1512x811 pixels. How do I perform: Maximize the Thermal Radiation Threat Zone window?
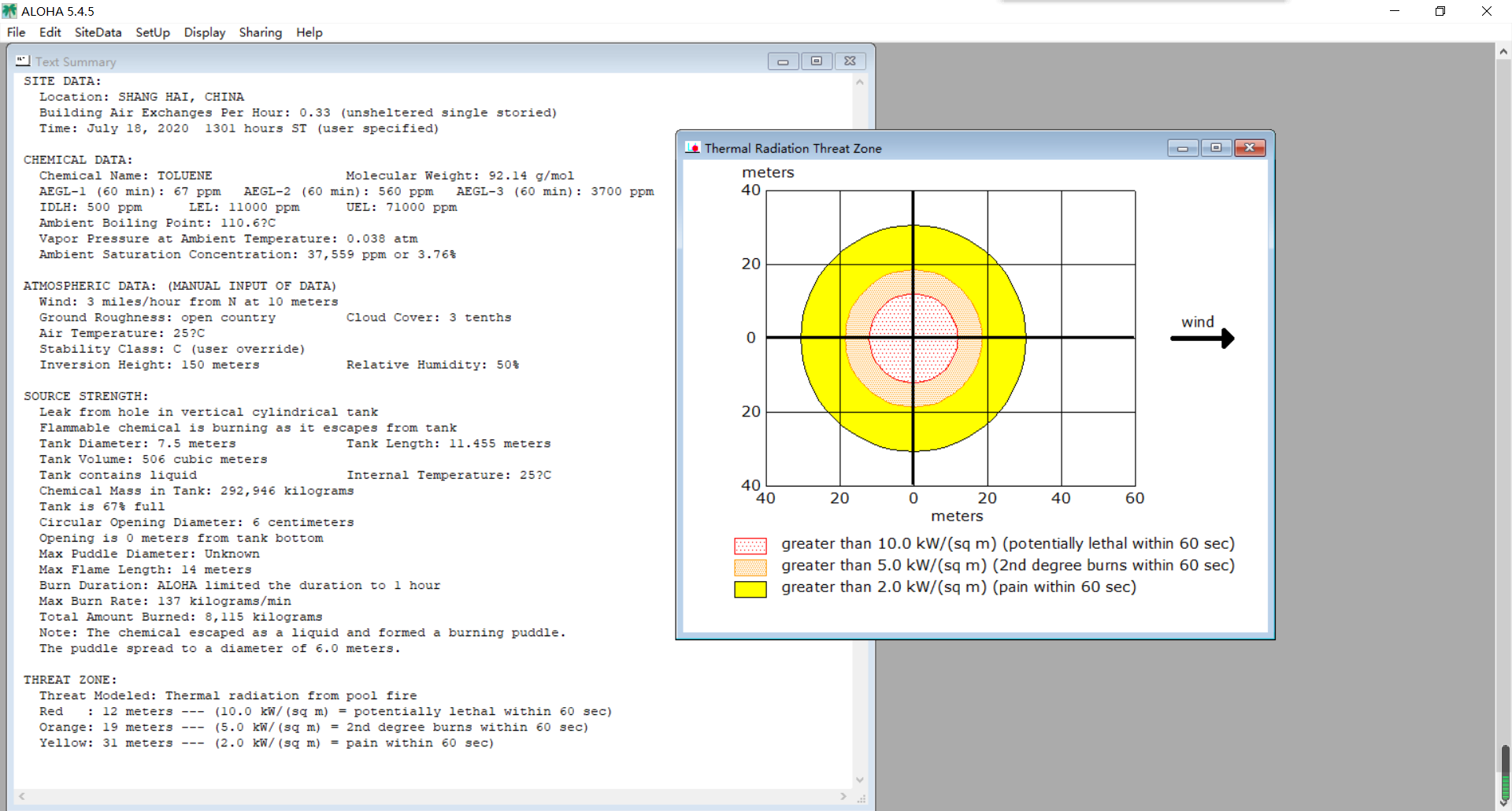(1216, 148)
